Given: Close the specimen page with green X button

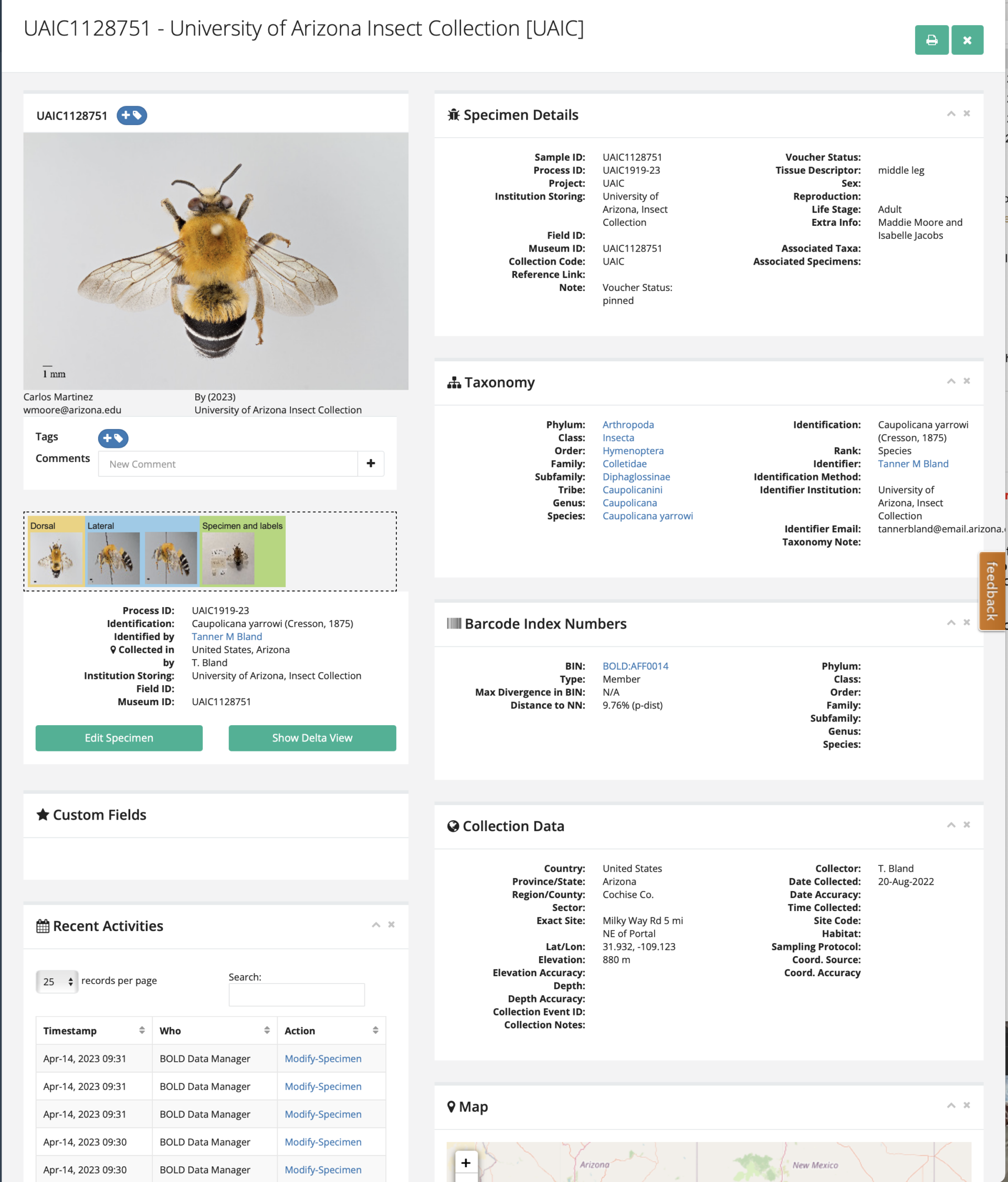Looking at the screenshot, I should click(x=967, y=40).
